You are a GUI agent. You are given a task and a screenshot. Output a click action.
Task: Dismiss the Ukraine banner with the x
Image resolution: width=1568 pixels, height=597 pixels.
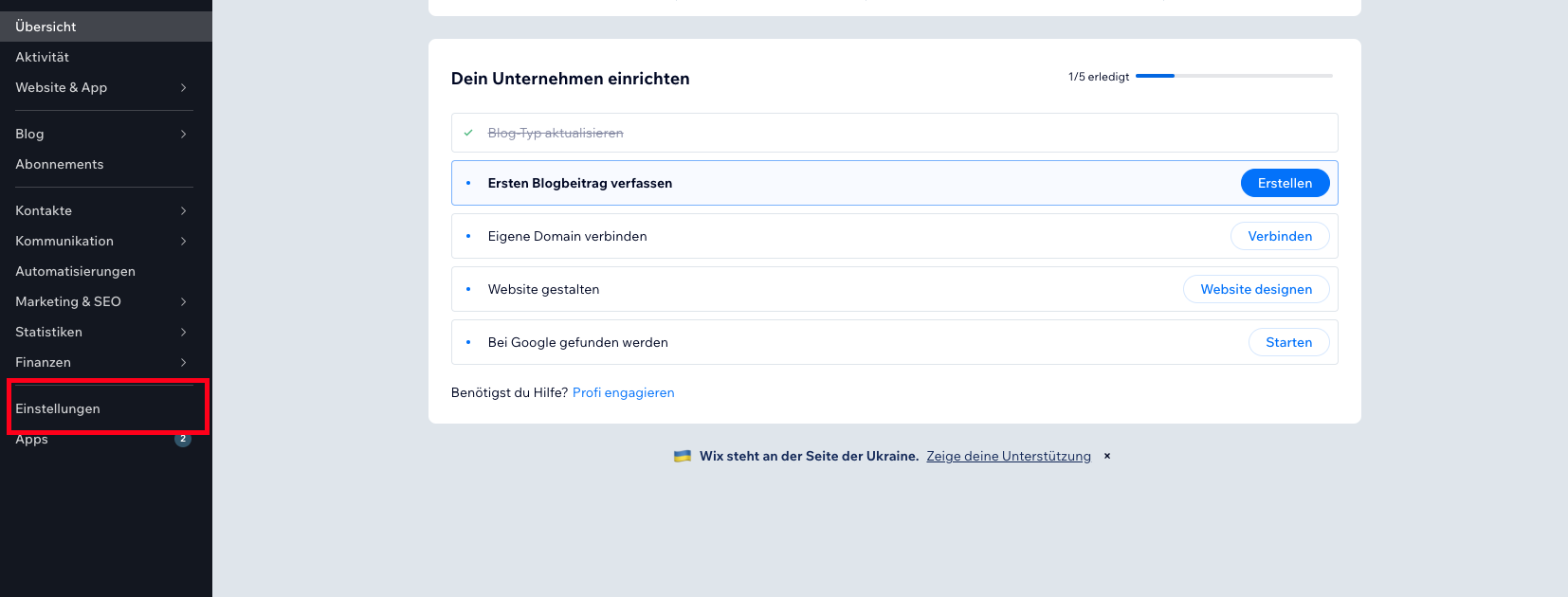[x=1106, y=456]
